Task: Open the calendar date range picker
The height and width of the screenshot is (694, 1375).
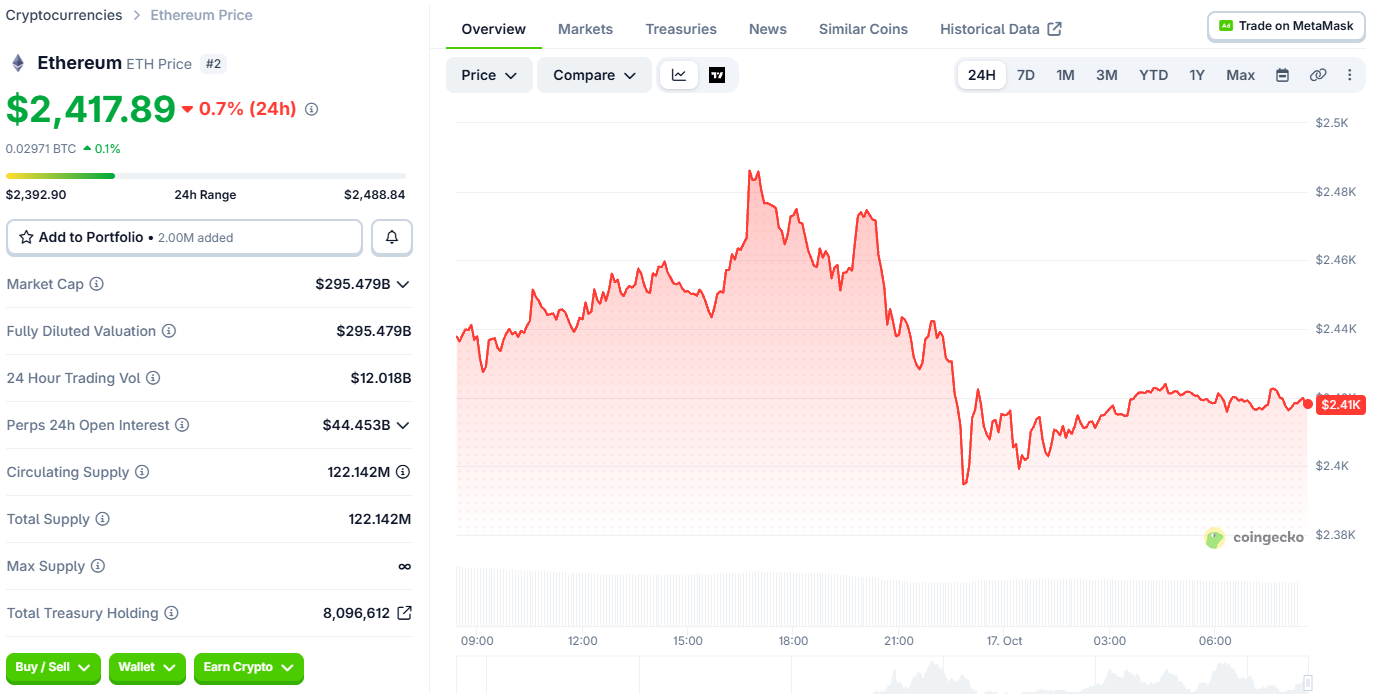Action: 1282,75
